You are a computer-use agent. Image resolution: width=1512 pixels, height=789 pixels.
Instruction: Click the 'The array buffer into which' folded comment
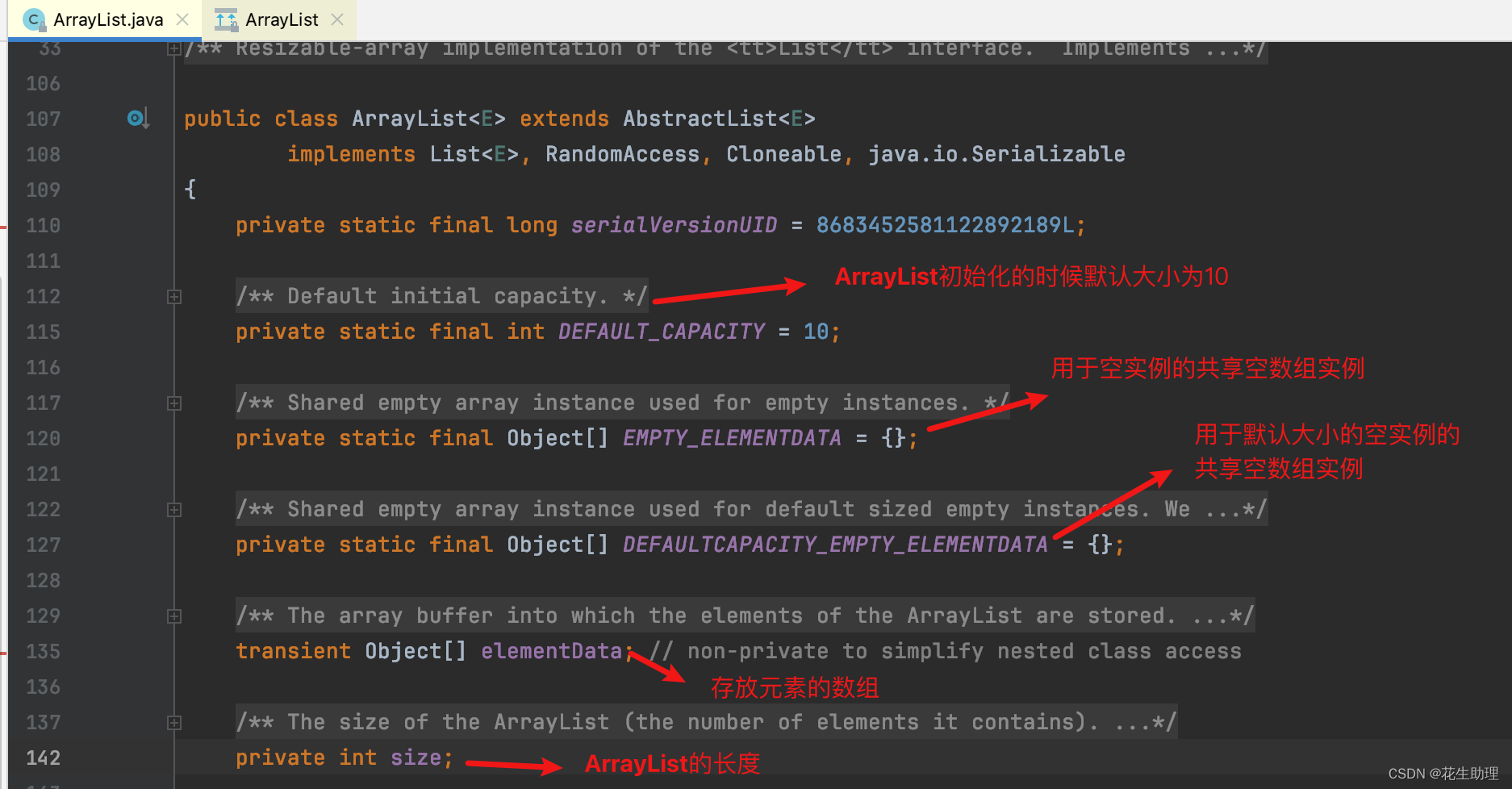tap(745, 616)
